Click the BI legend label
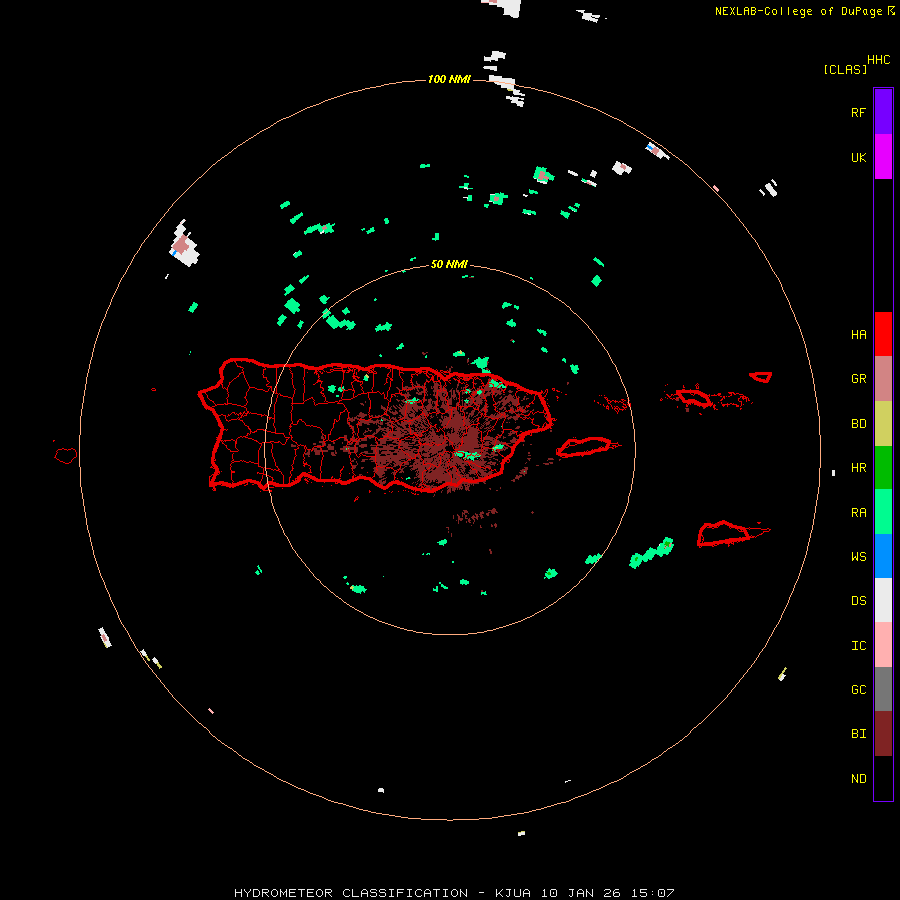Viewport: 900px width, 900px height. point(858,734)
